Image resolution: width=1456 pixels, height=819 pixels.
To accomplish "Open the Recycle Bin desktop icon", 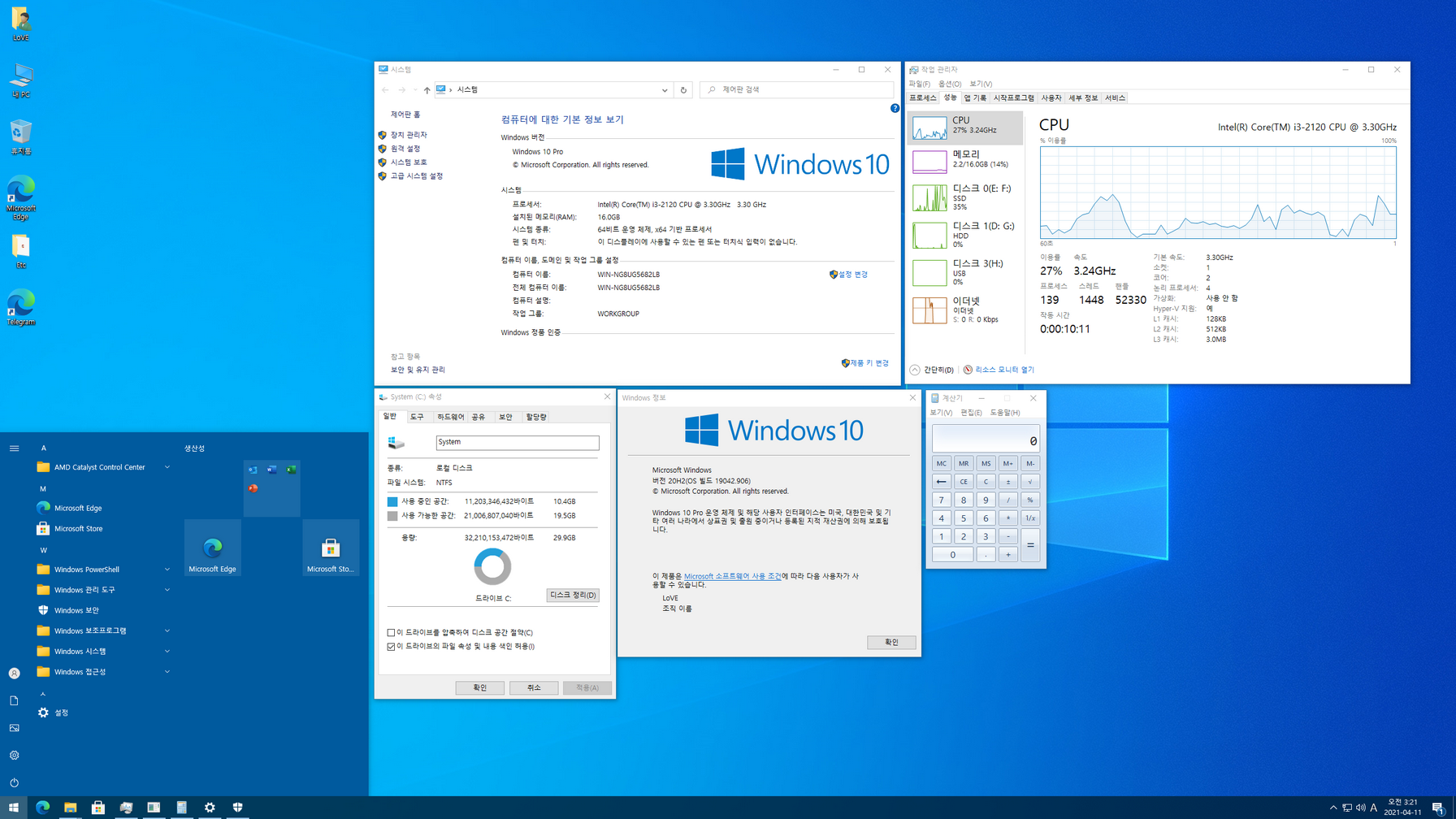I will tap(21, 137).
